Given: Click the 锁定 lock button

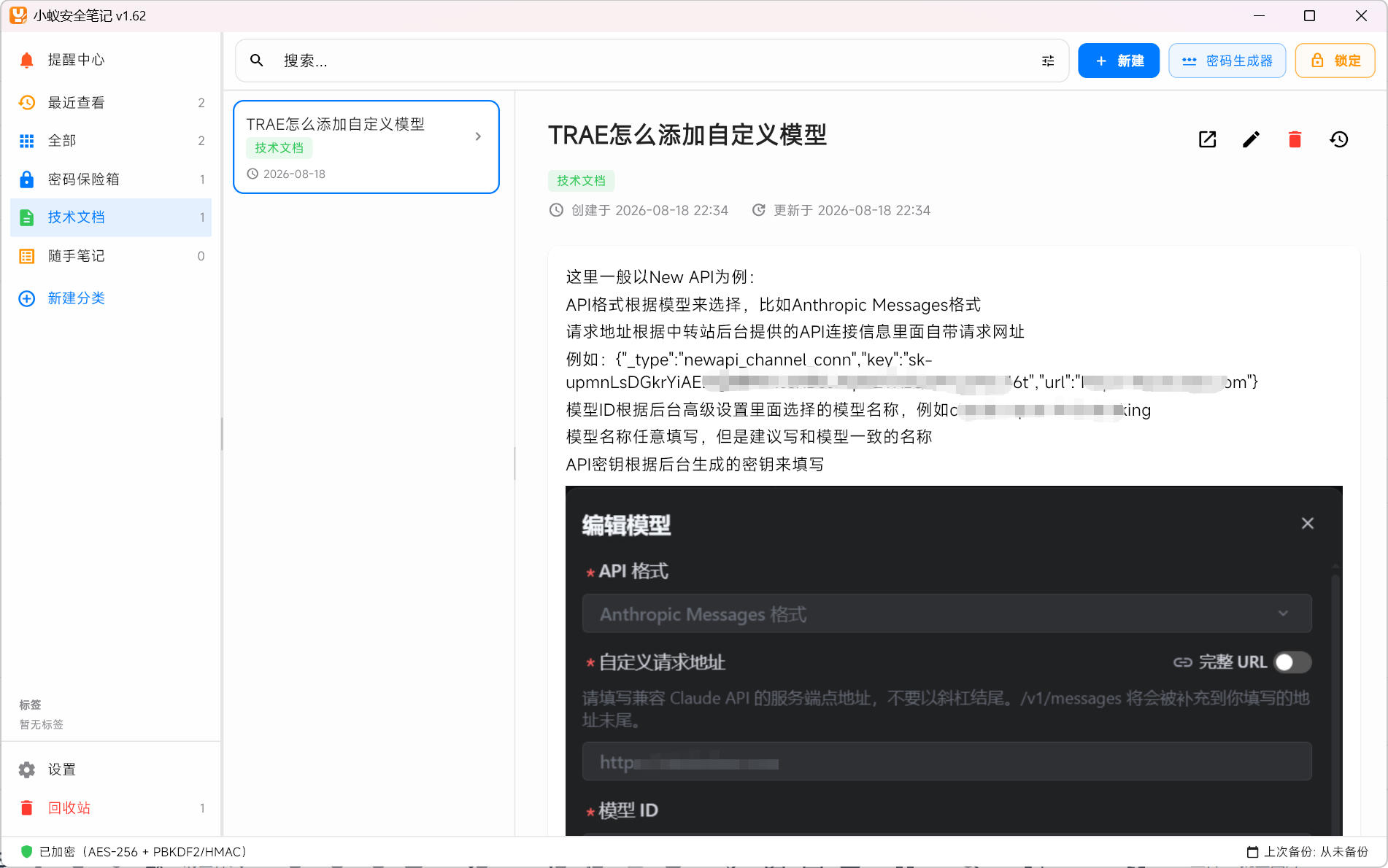Looking at the screenshot, I should click(x=1335, y=61).
